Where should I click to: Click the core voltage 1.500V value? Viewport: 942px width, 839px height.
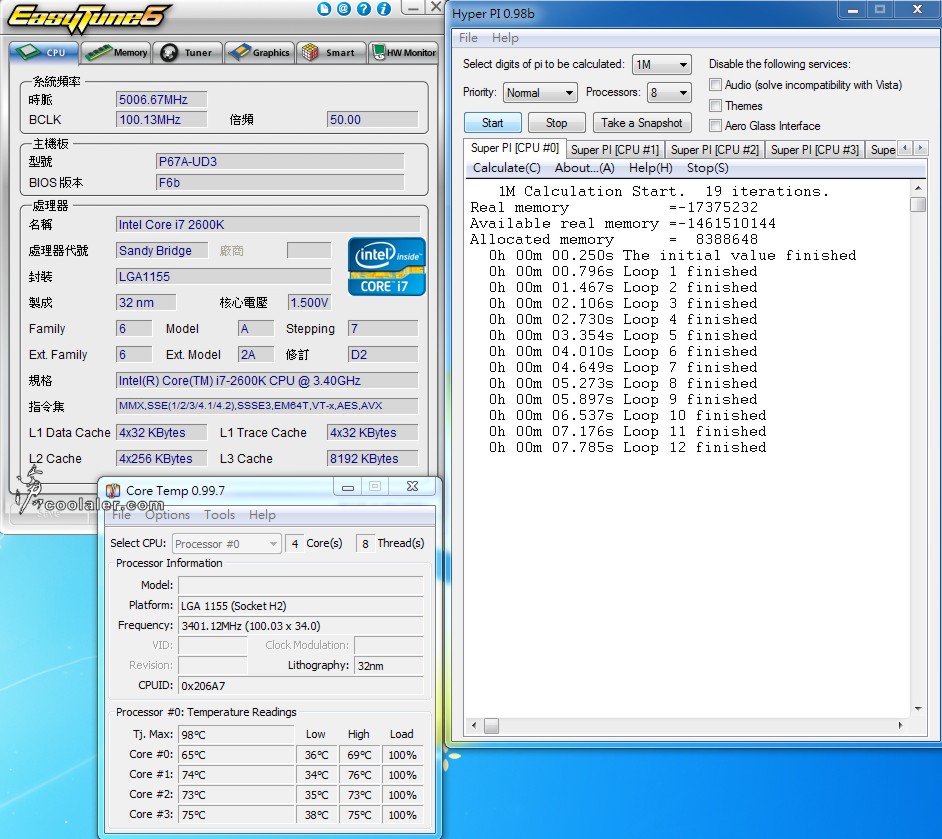tap(309, 302)
